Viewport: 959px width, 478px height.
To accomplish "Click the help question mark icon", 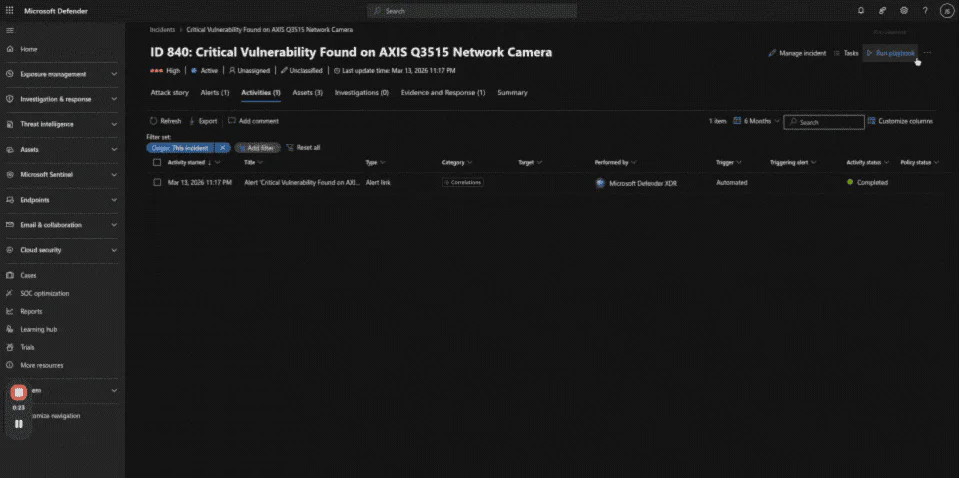I will tap(925, 10).
